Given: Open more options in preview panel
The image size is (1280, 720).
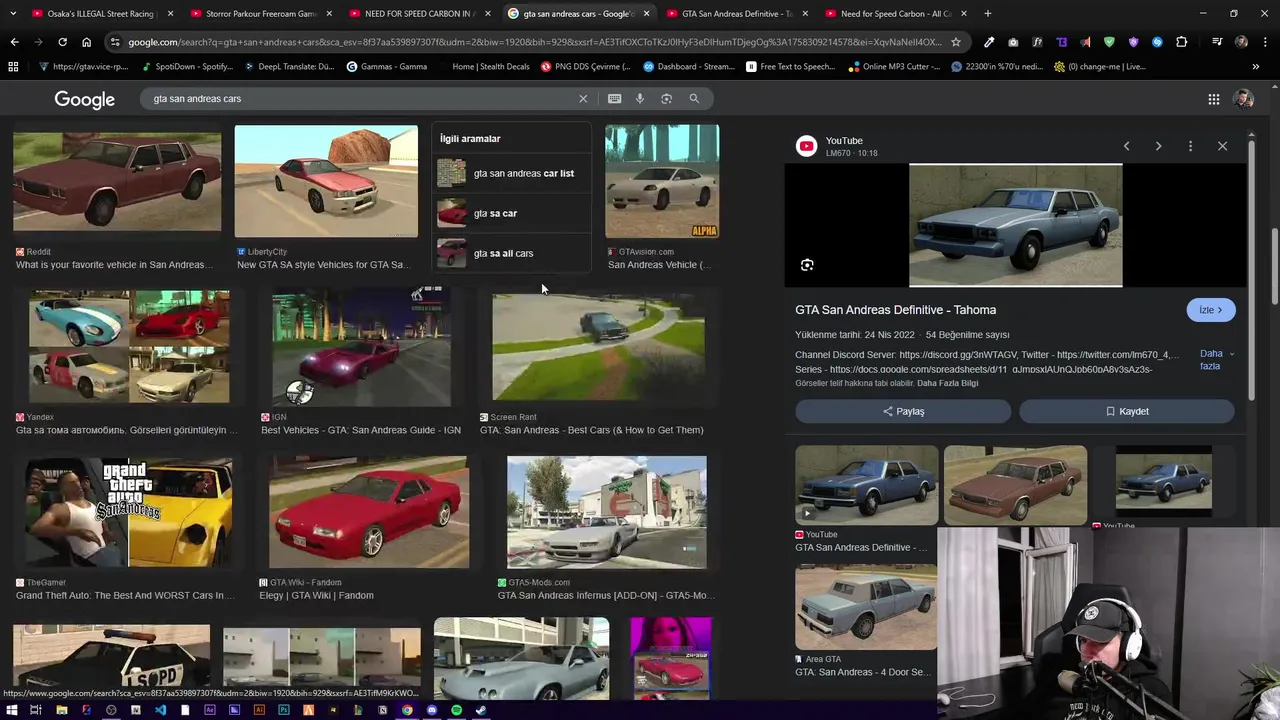Looking at the screenshot, I should point(1190,146).
